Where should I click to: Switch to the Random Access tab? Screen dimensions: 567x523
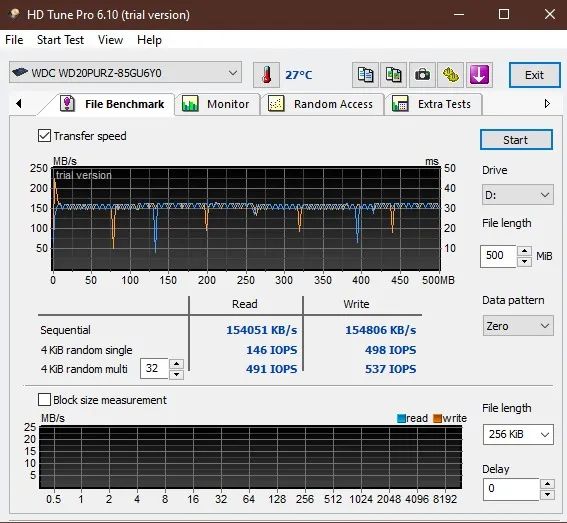[322, 104]
